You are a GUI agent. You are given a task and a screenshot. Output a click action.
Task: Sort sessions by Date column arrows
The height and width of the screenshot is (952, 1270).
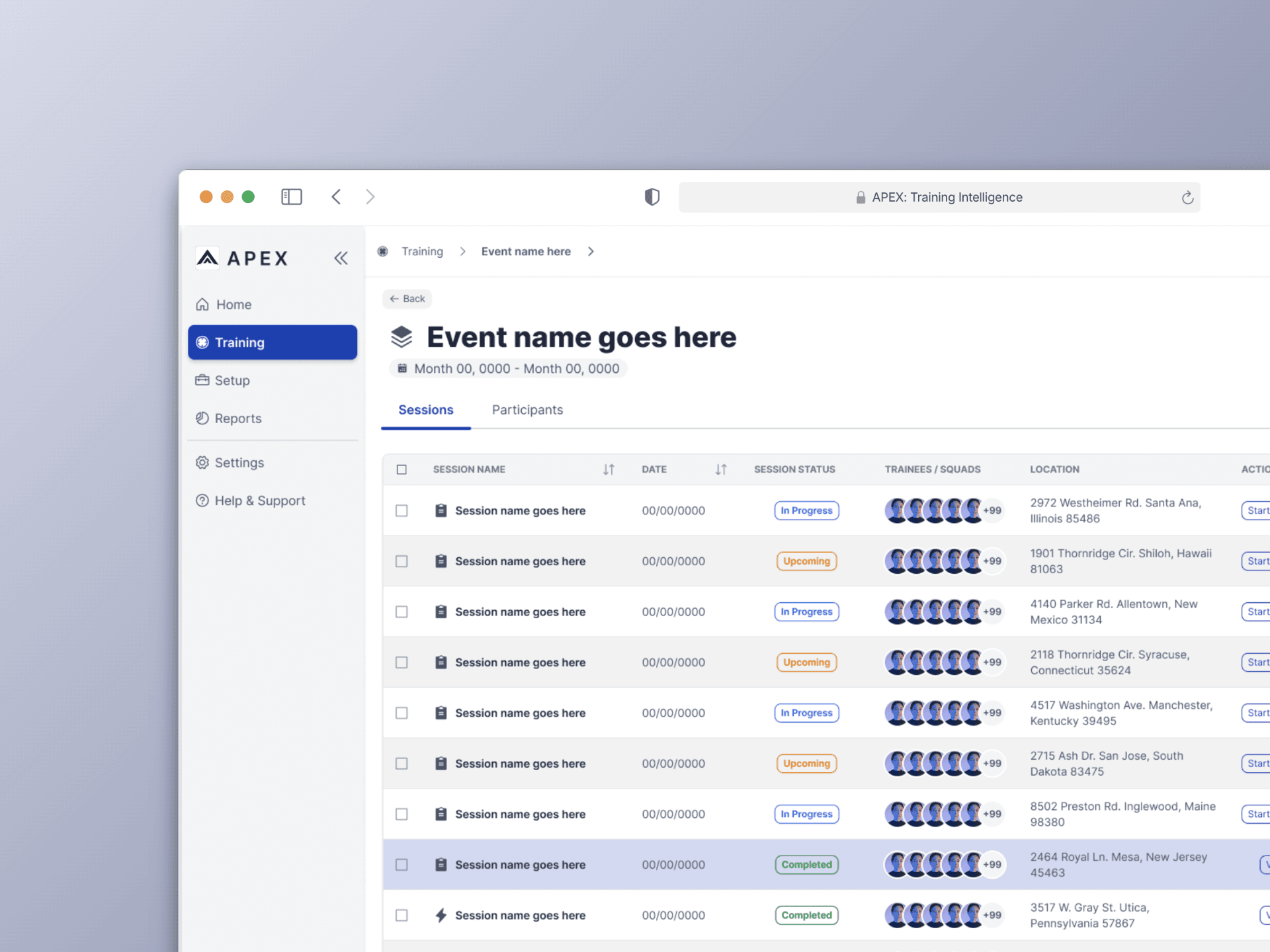[720, 469]
